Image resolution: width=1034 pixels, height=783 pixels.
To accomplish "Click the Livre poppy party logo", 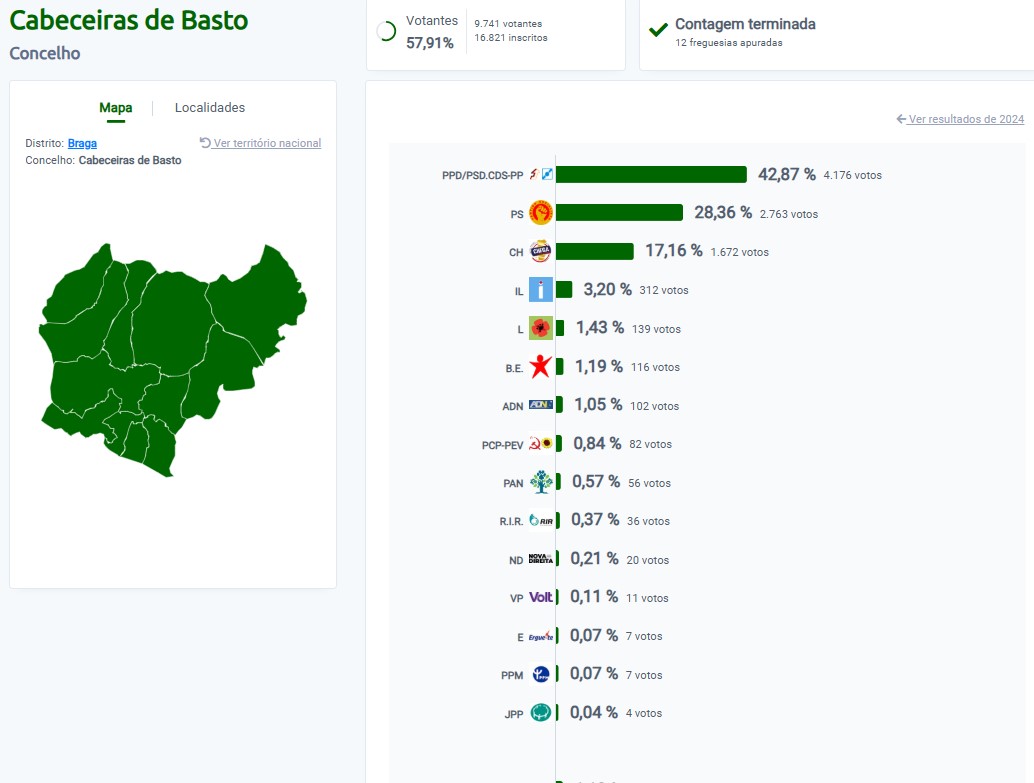I will coord(541,328).
